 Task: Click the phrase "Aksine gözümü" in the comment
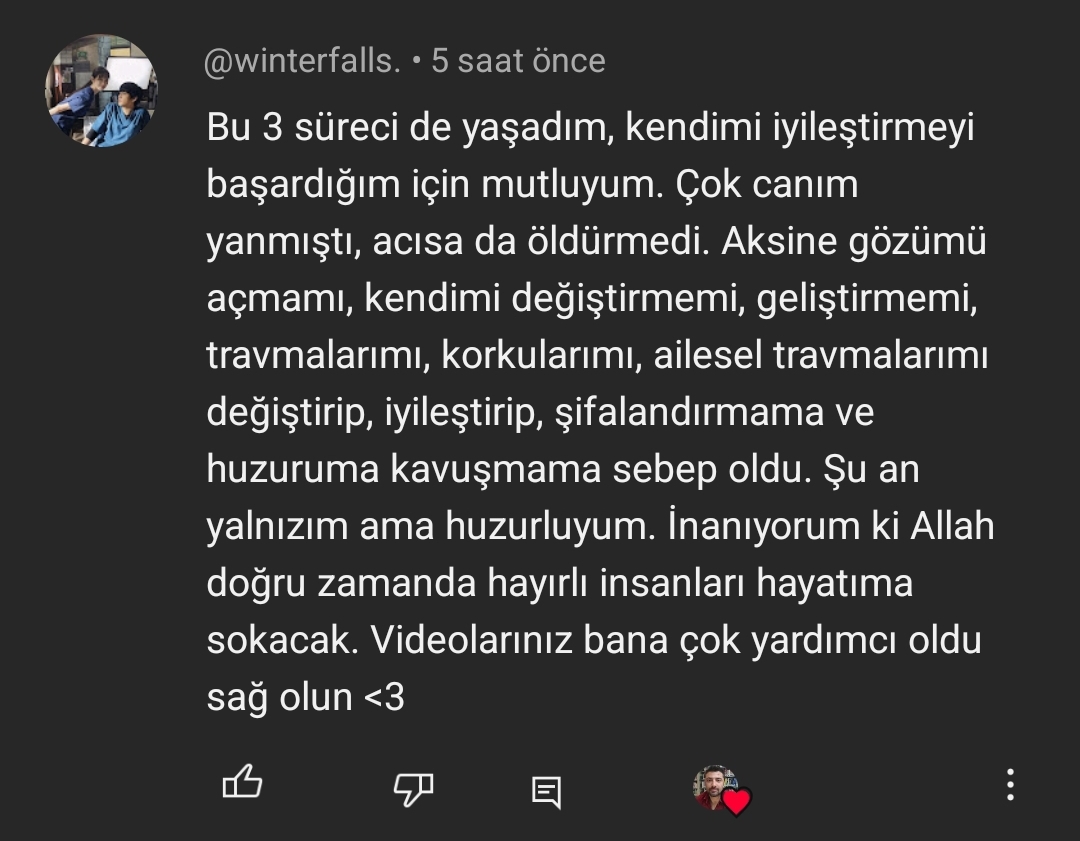854,242
